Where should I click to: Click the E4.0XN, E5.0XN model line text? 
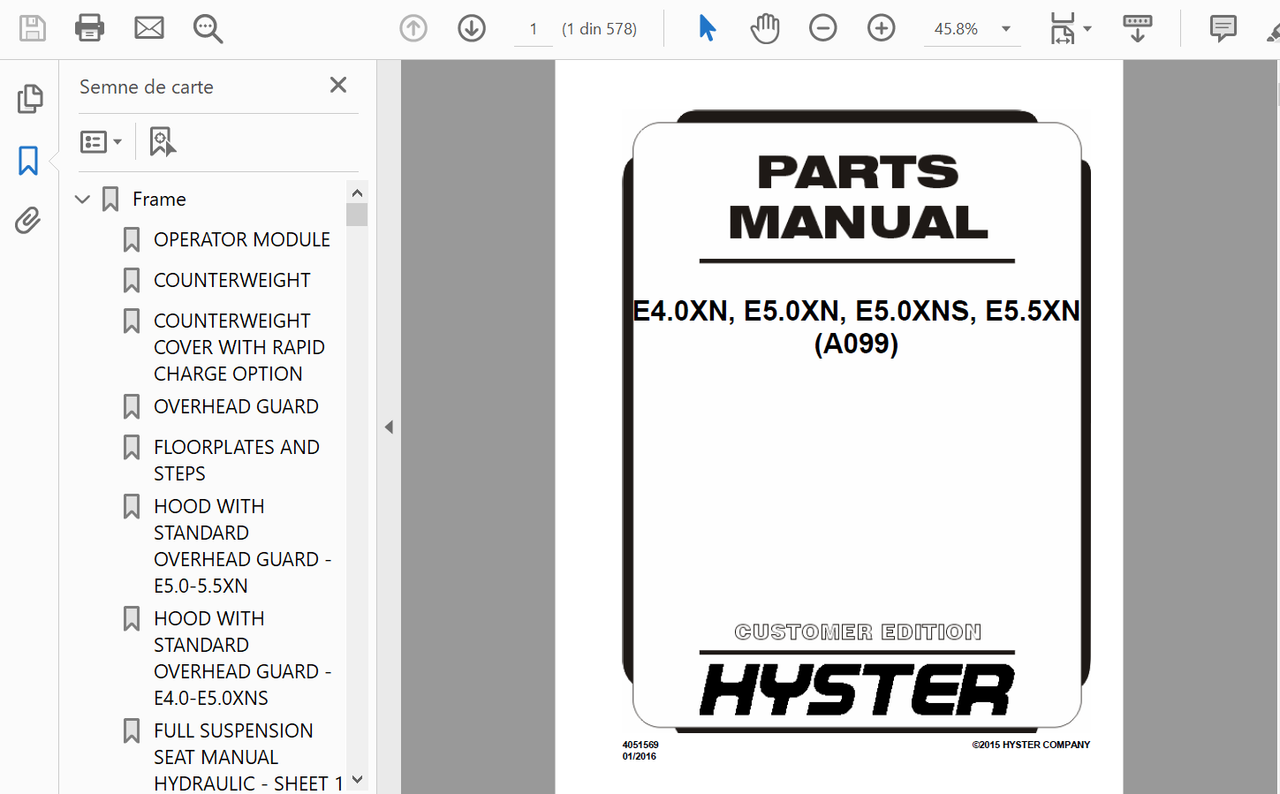[x=856, y=311]
